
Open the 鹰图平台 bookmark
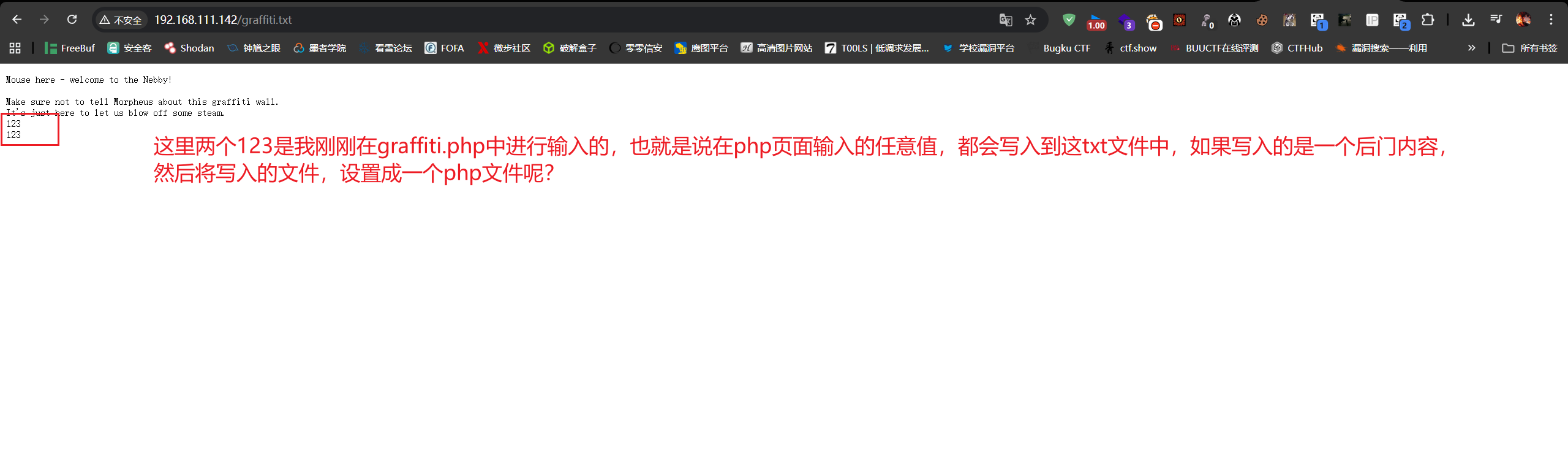pos(701,48)
